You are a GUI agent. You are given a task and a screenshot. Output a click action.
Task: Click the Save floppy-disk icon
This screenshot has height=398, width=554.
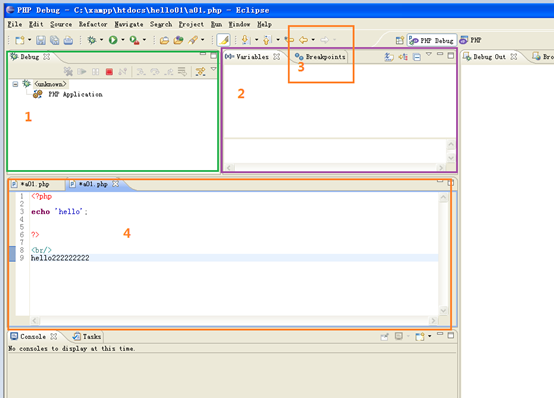coord(41,40)
